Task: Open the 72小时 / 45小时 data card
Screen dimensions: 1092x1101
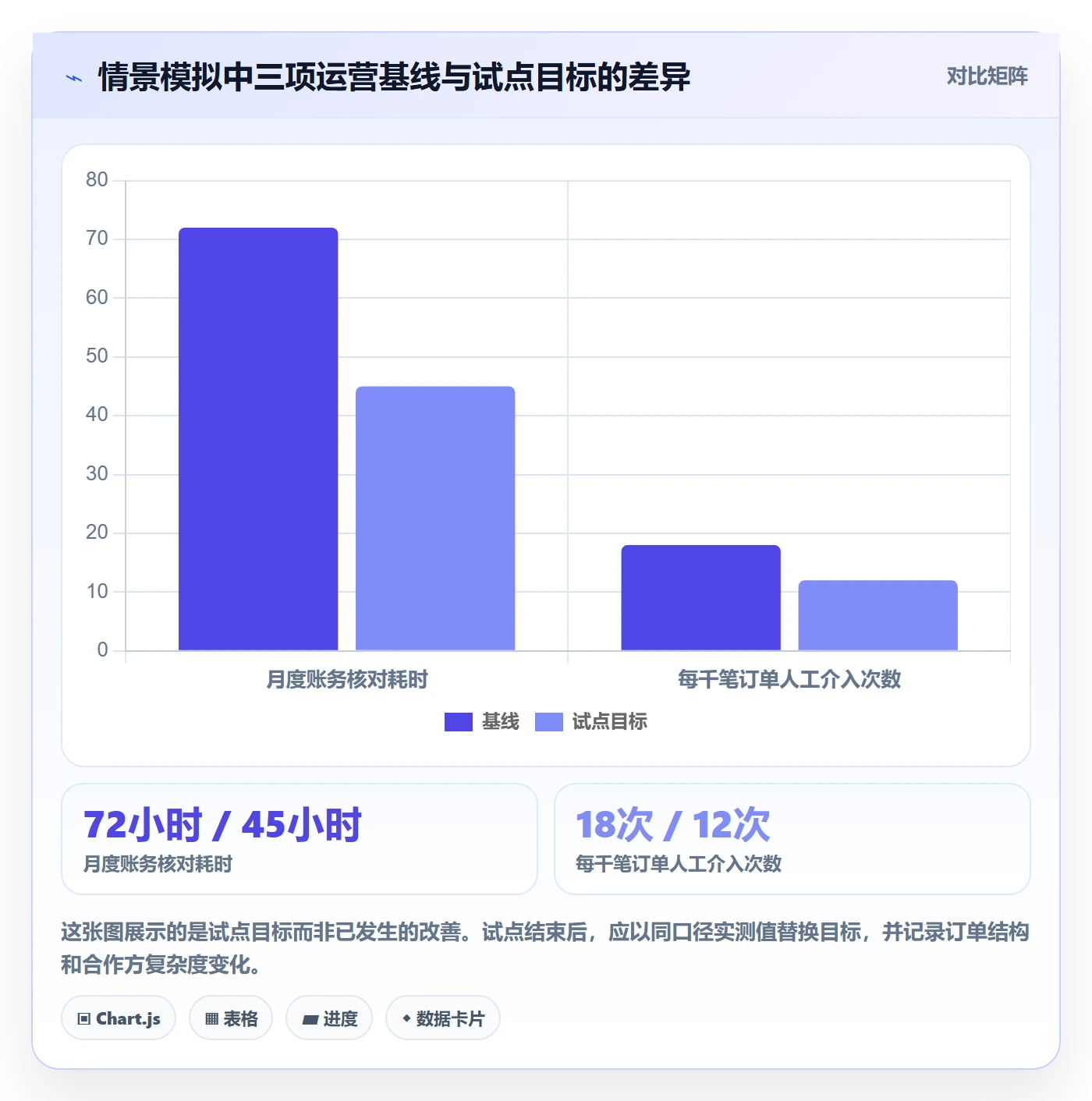Action: click(x=300, y=839)
